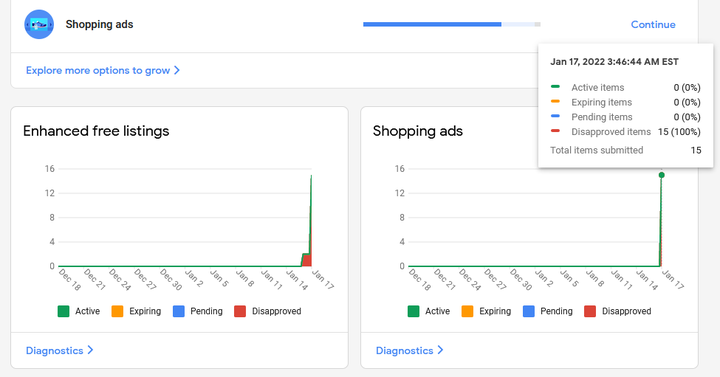The height and width of the screenshot is (377, 720).
Task: Click Expiring items row in tooltip
Action: [x=625, y=102]
